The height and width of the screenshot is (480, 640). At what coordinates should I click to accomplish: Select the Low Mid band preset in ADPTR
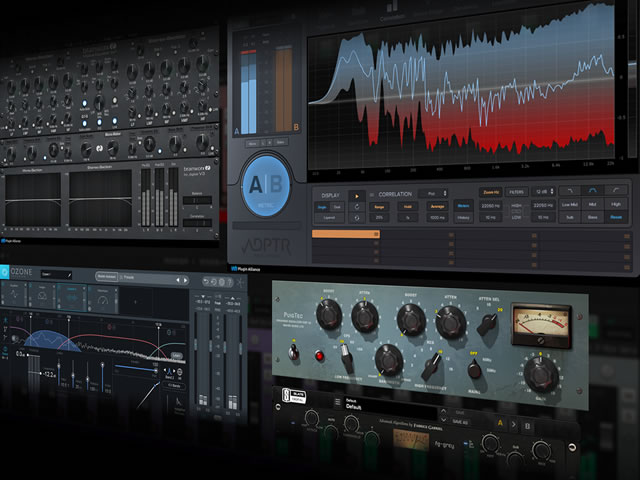pos(569,204)
